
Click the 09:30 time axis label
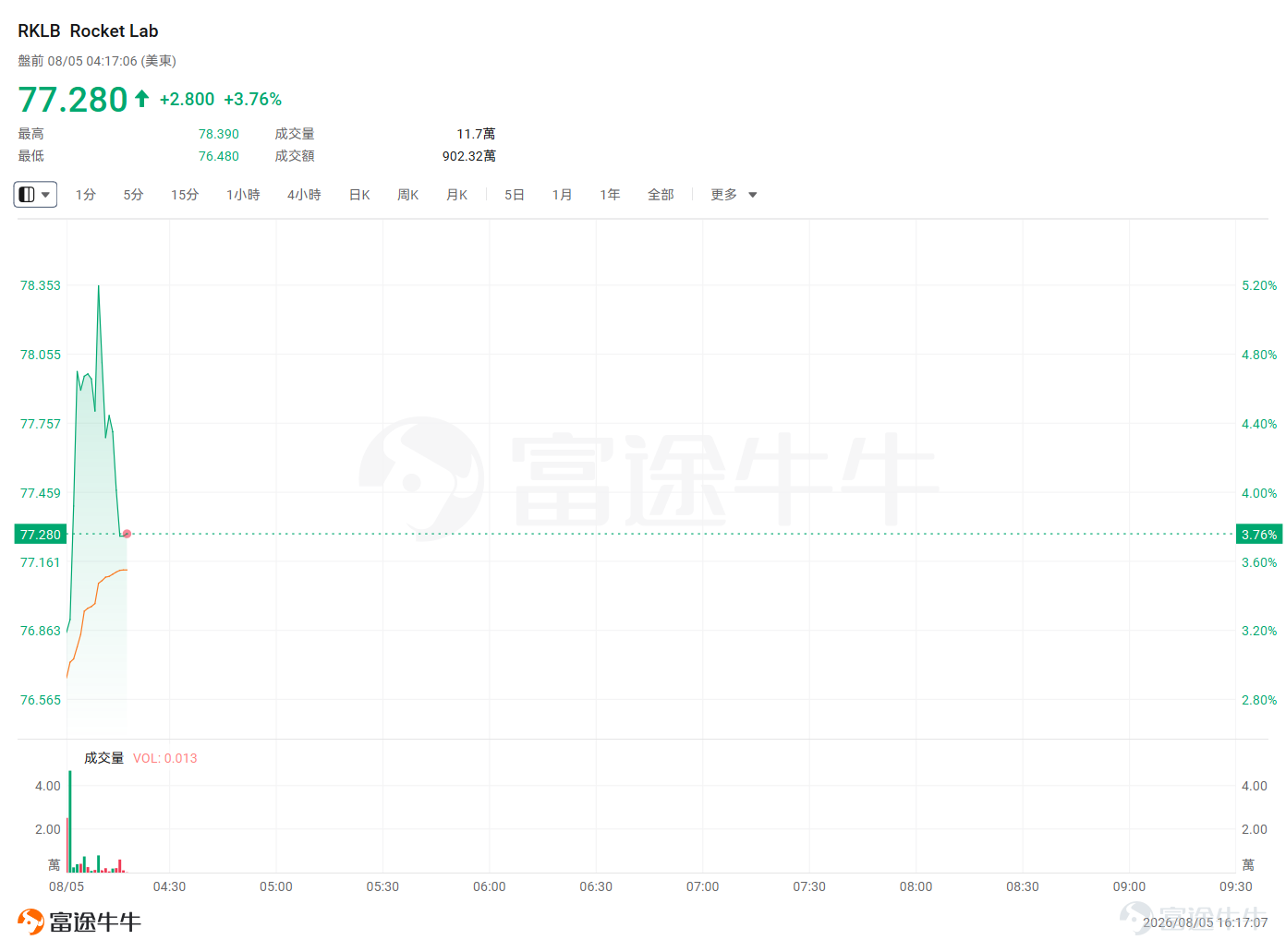tap(1236, 886)
